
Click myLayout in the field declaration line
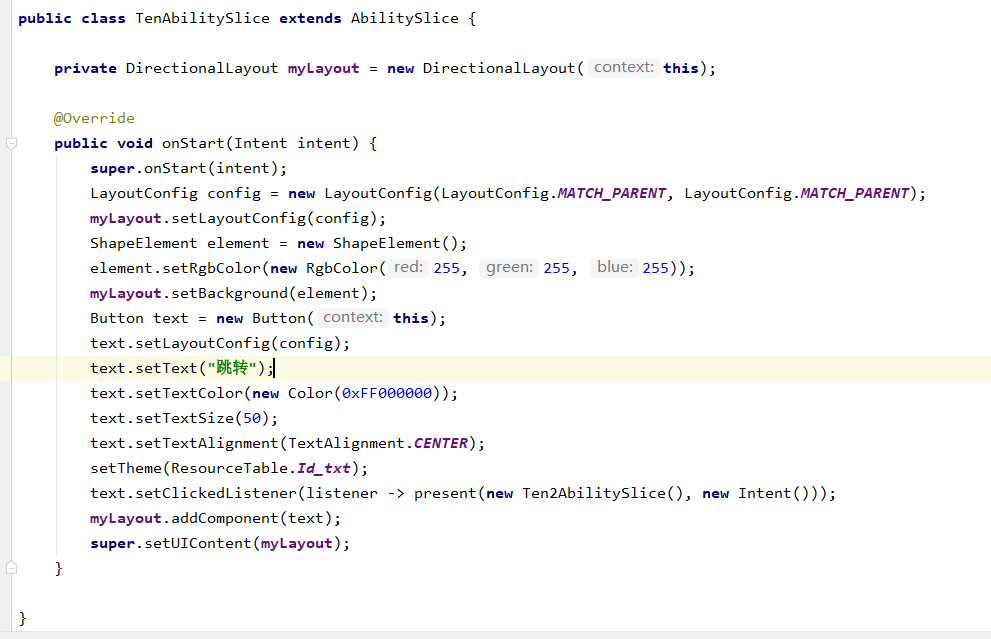[x=324, y=68]
